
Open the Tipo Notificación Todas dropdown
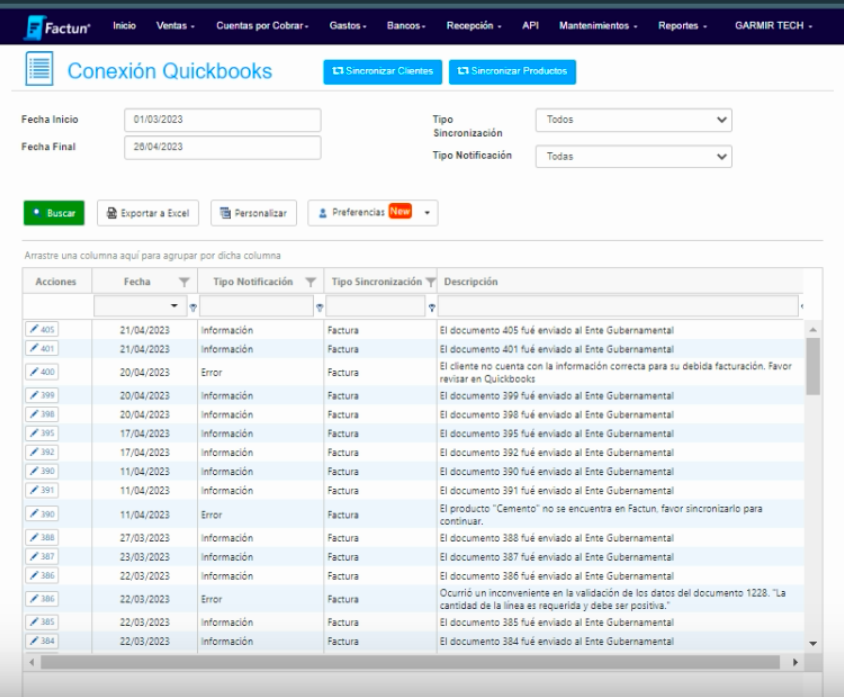634,157
